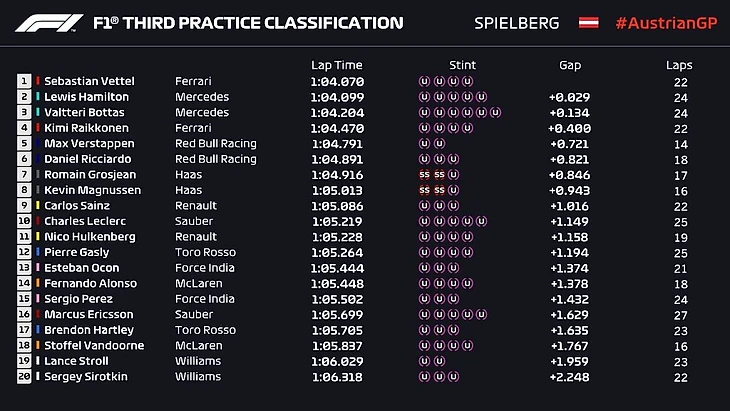The image size is (730, 411).
Task: Click the first tyre icon in Vettel's stint
Action: click(424, 80)
